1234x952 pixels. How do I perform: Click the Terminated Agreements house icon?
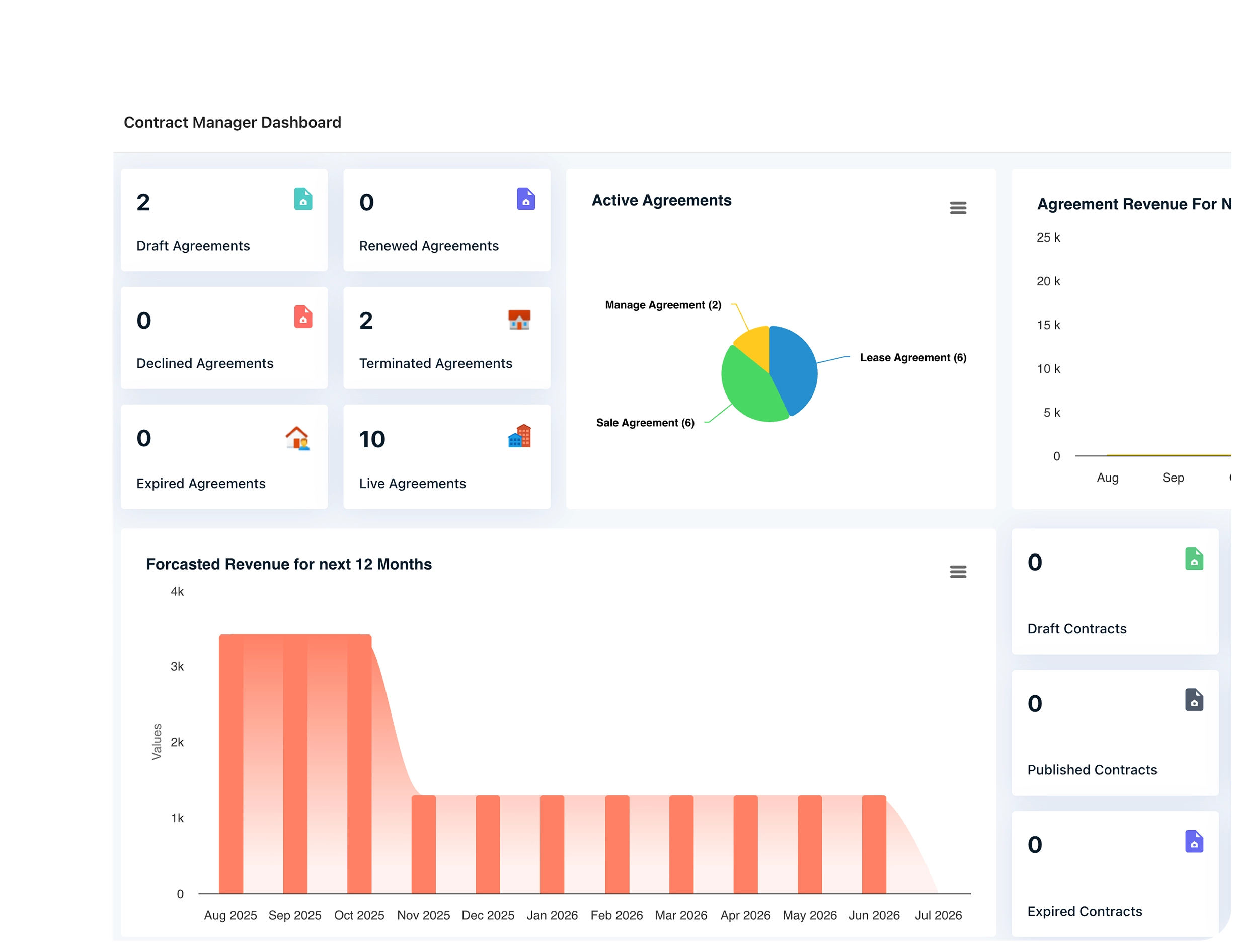click(x=518, y=320)
